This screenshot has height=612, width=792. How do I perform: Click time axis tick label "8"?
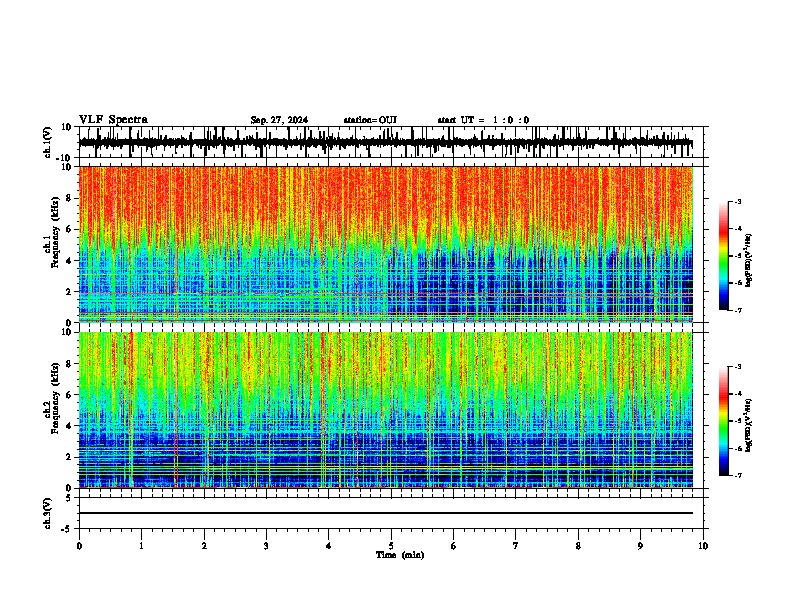[578, 546]
